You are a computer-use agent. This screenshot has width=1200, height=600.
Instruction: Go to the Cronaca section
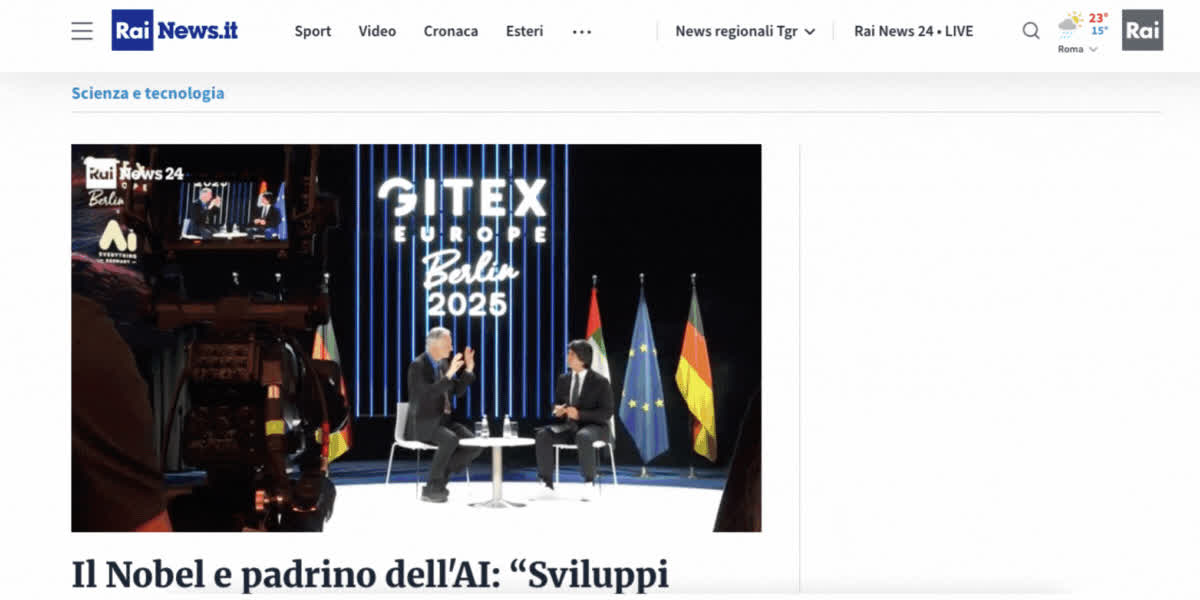point(451,31)
